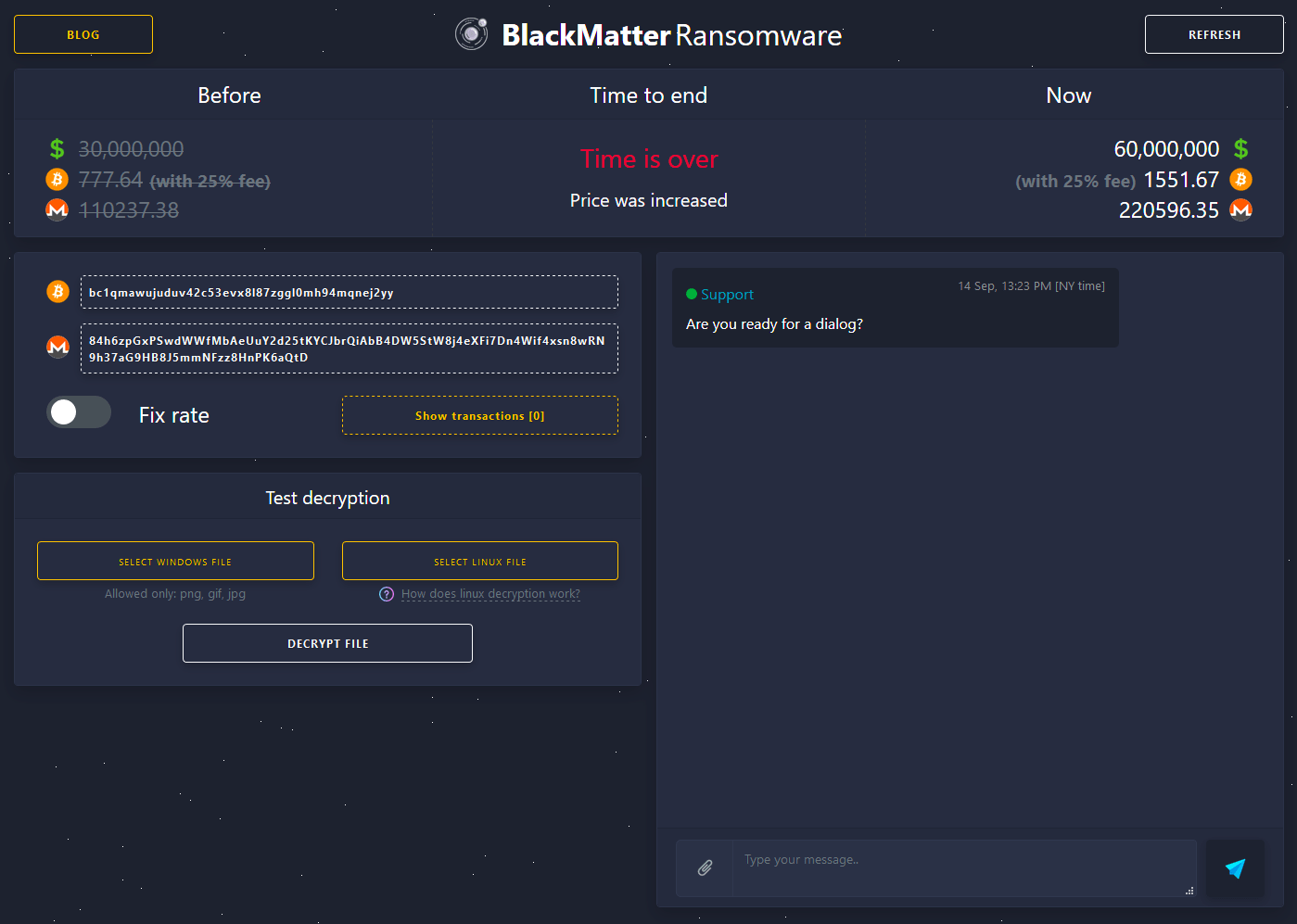1297x924 pixels.
Task: Enable the Fix rate toggle
Action: [x=79, y=411]
